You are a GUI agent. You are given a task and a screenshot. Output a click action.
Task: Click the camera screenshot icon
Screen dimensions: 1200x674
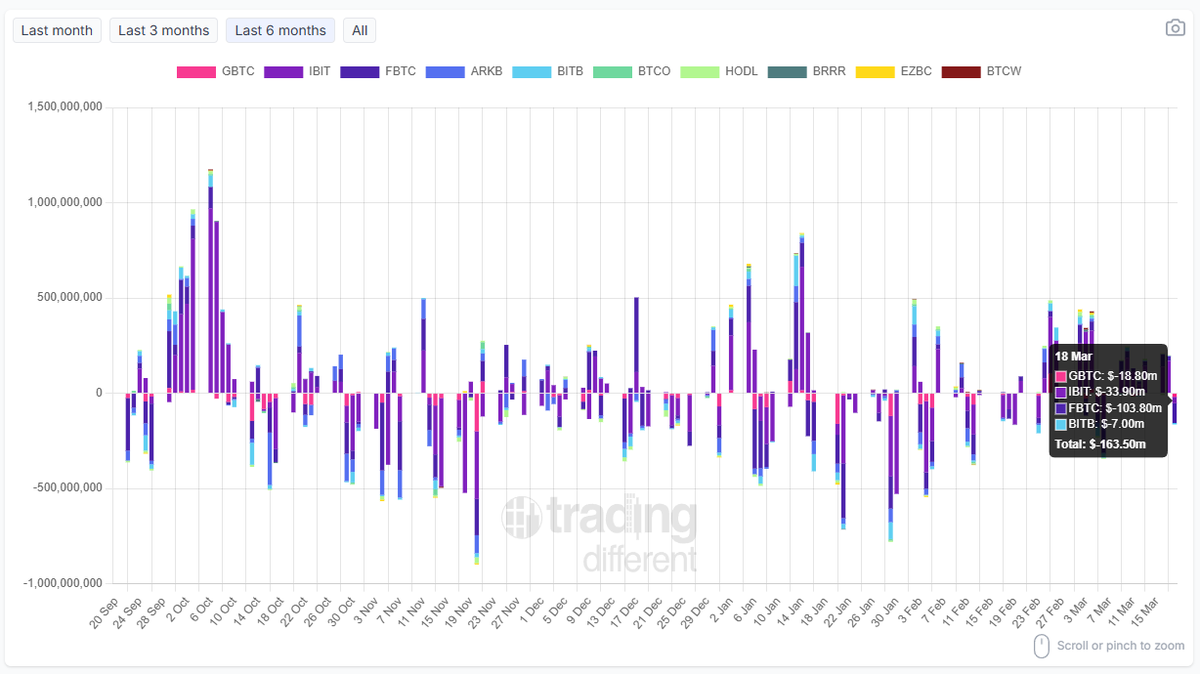point(1176,27)
